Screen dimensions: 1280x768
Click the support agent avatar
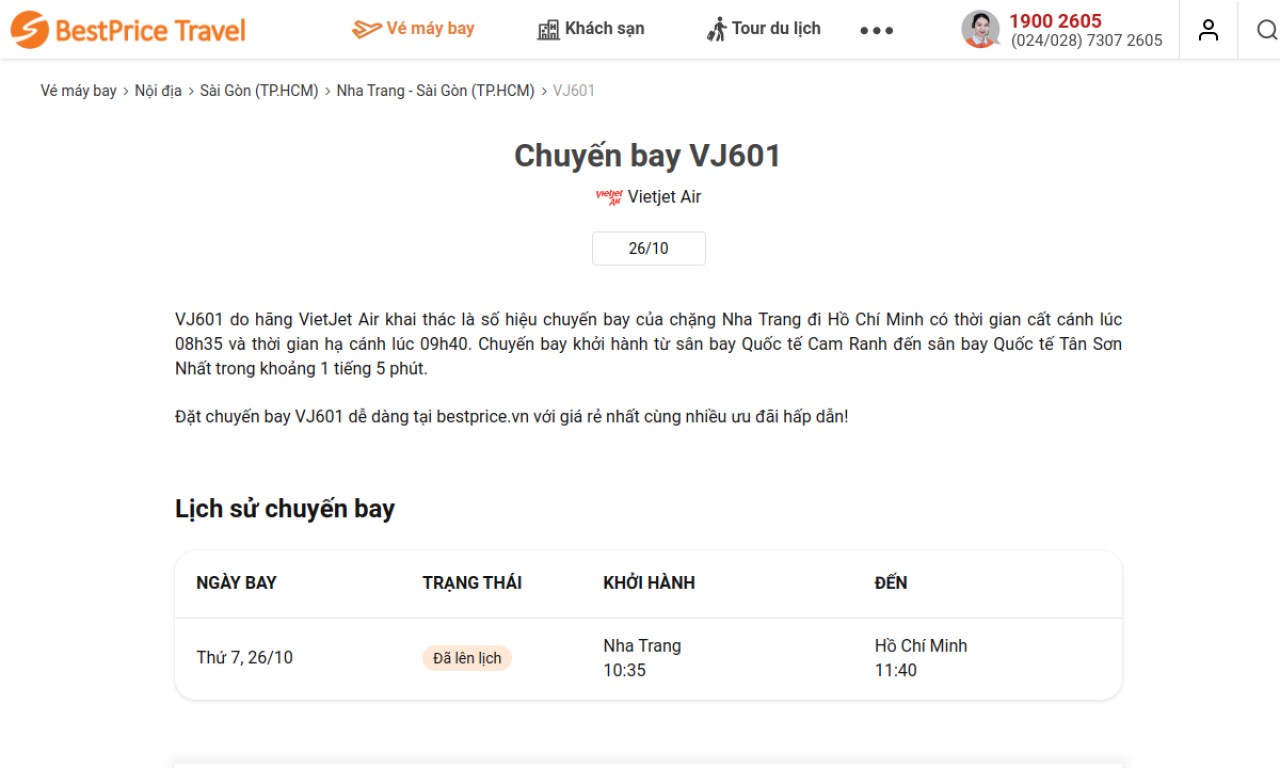(x=980, y=29)
